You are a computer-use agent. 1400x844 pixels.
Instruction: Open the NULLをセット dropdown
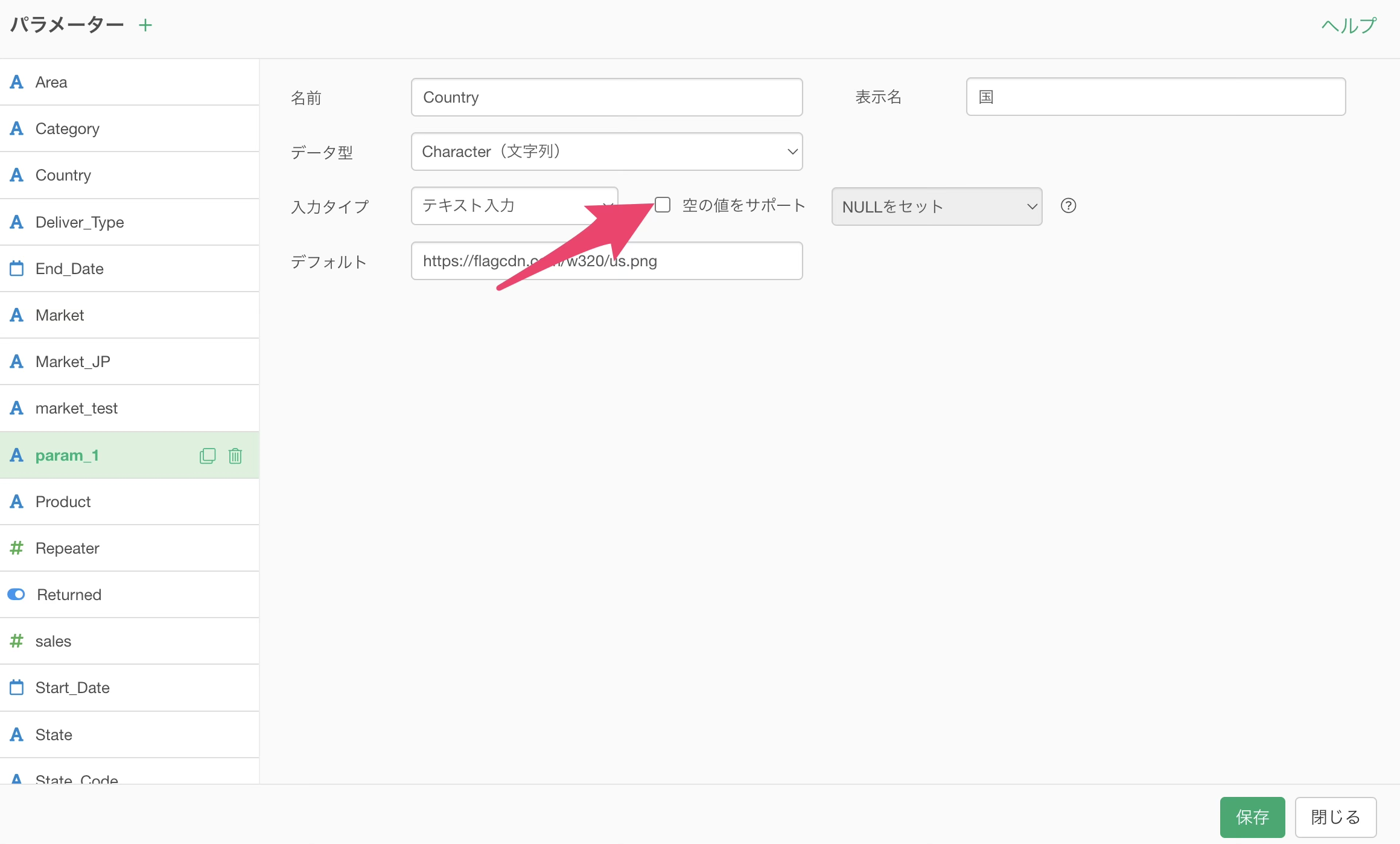point(937,206)
